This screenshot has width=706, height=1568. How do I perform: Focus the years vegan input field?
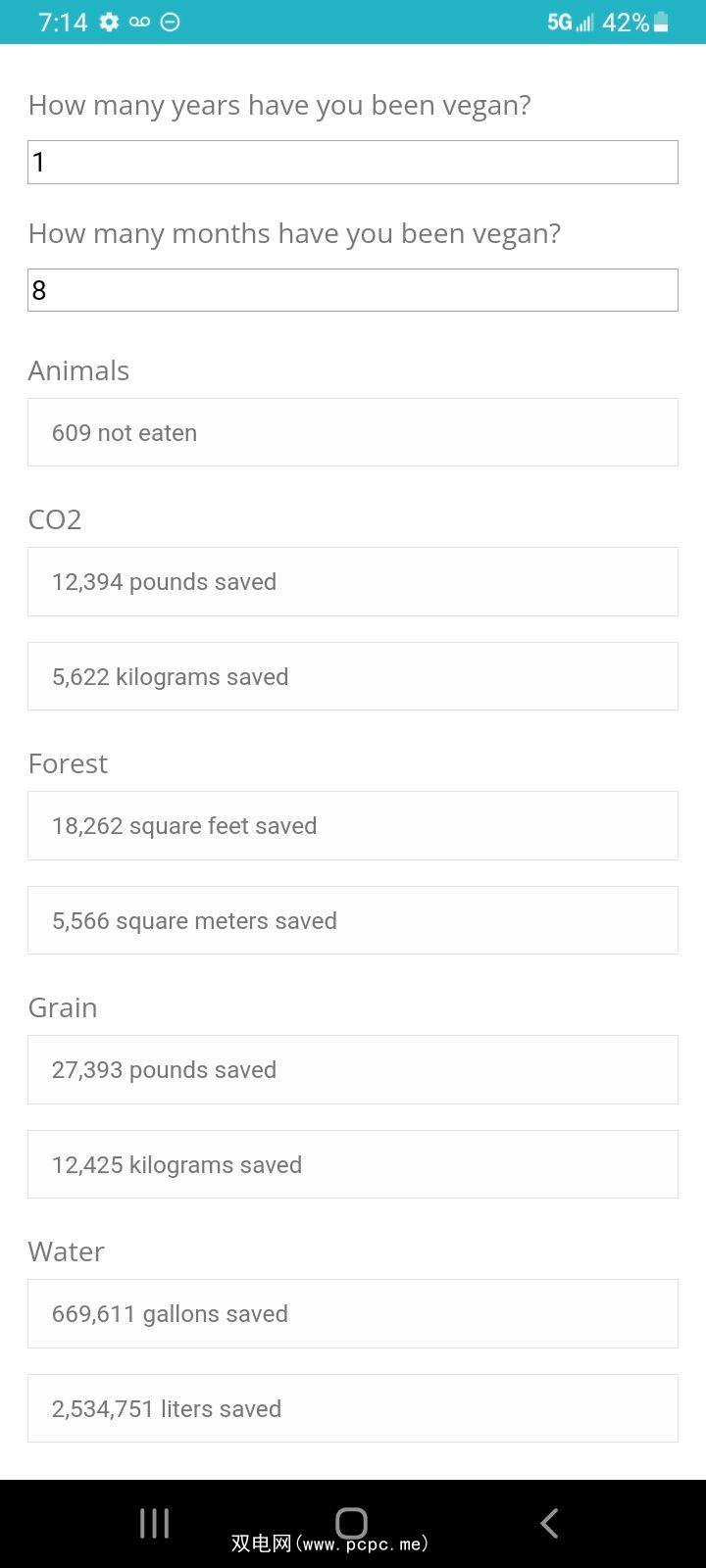(353, 162)
